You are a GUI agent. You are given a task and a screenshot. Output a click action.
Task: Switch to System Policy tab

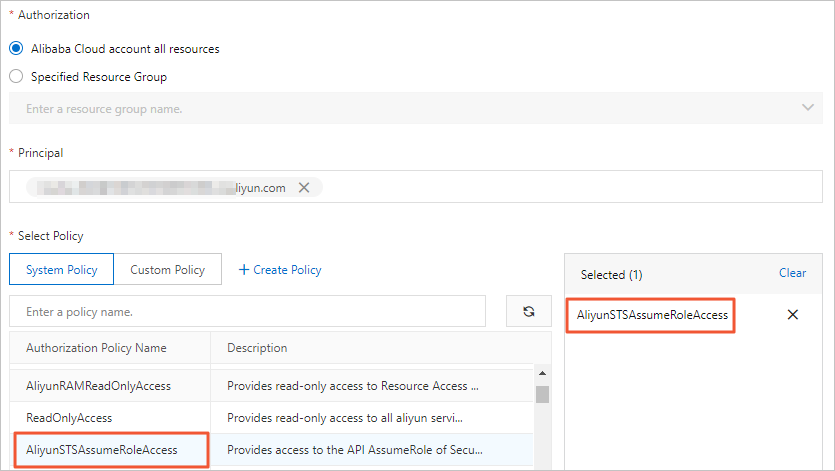[x=61, y=270]
